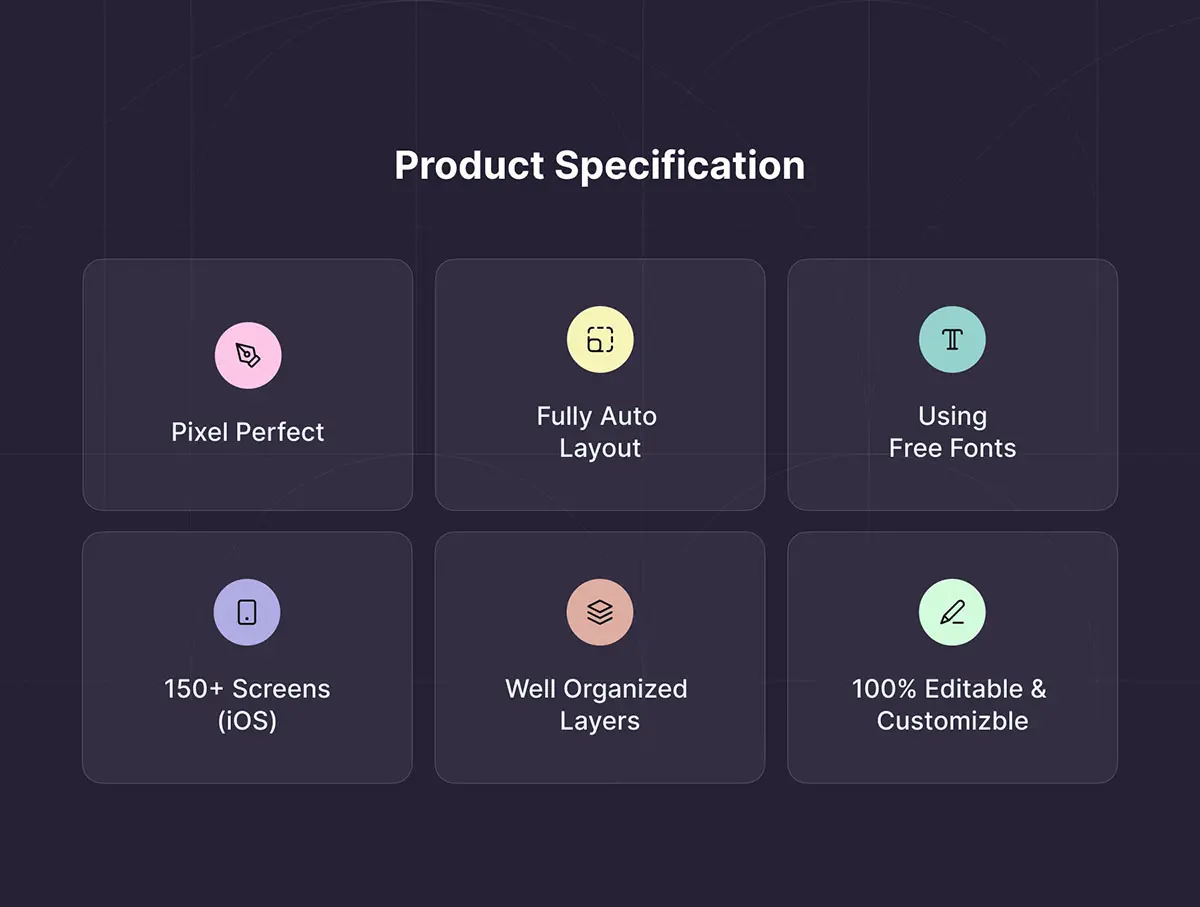
Task: Select the 'Well Organized Layers' label
Action: coord(597,704)
